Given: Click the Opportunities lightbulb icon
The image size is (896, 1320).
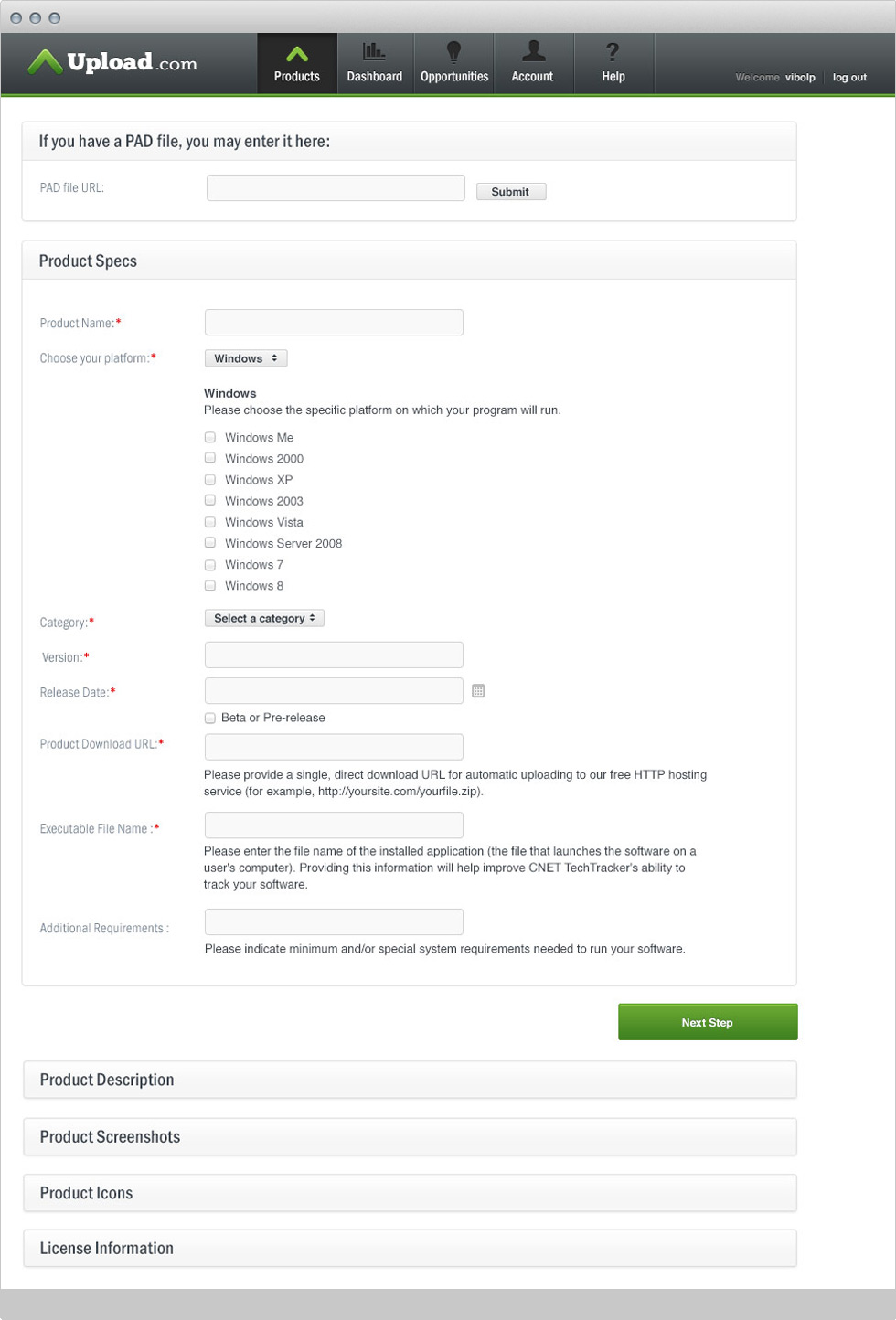Looking at the screenshot, I should [453, 52].
